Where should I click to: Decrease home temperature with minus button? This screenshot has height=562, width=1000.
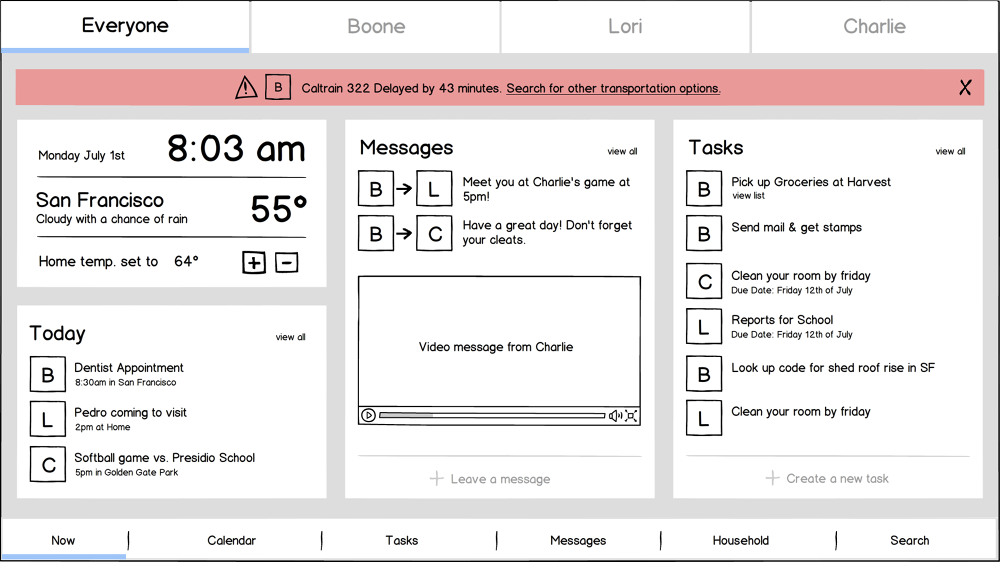coord(286,263)
